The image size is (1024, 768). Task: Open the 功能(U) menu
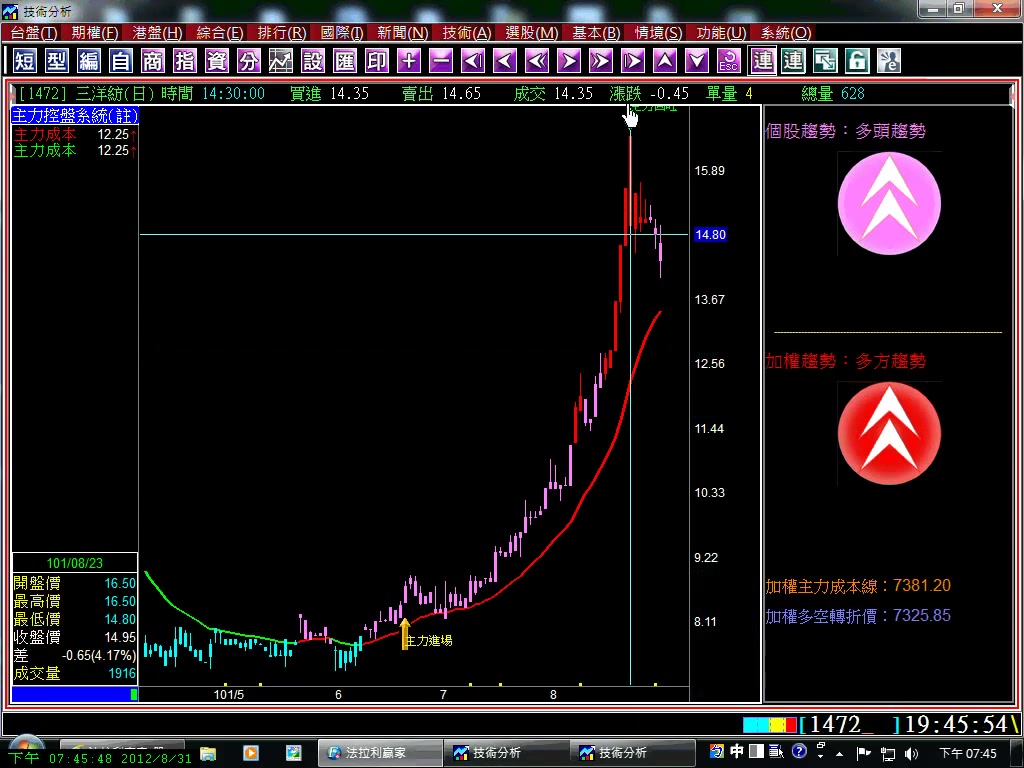(x=721, y=33)
